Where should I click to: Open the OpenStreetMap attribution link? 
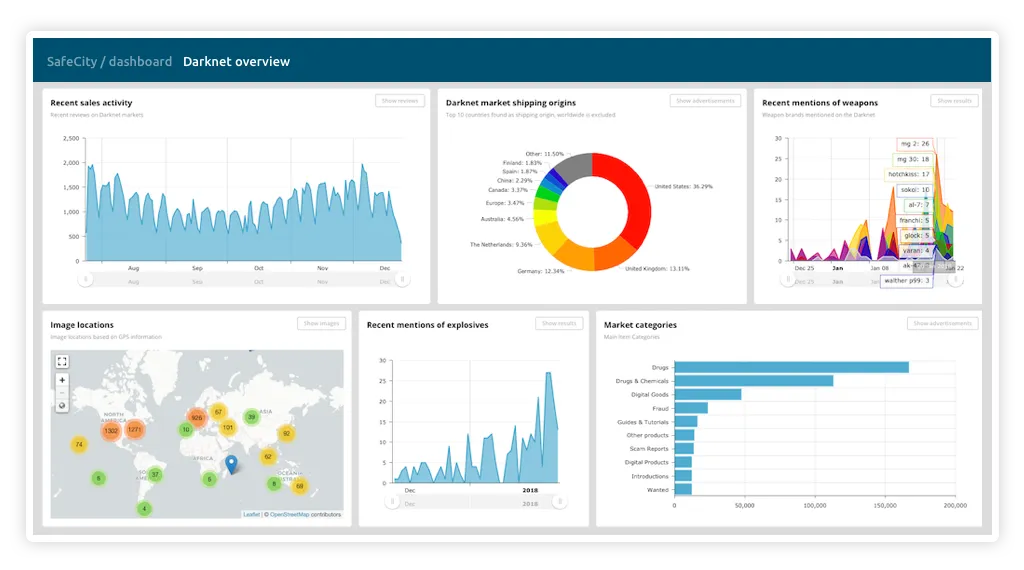(289, 515)
